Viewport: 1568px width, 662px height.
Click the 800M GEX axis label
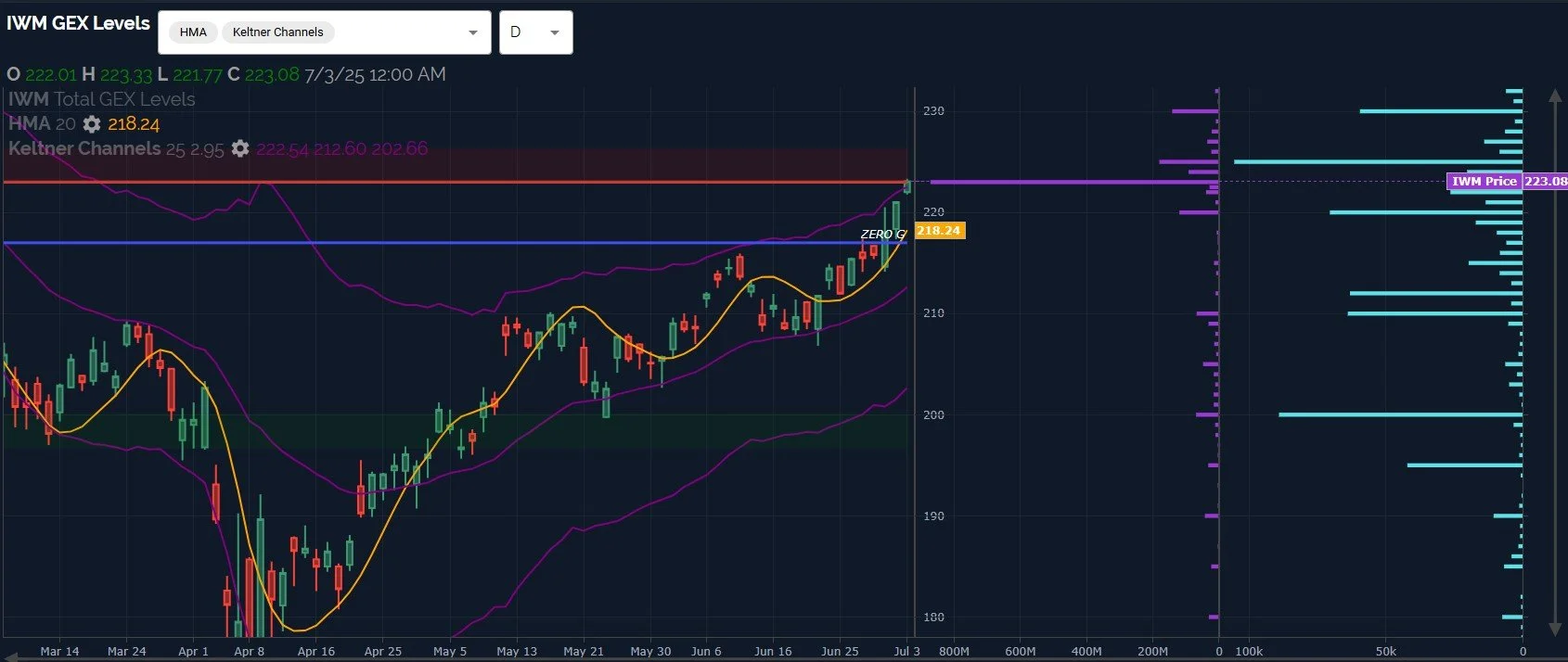point(954,652)
